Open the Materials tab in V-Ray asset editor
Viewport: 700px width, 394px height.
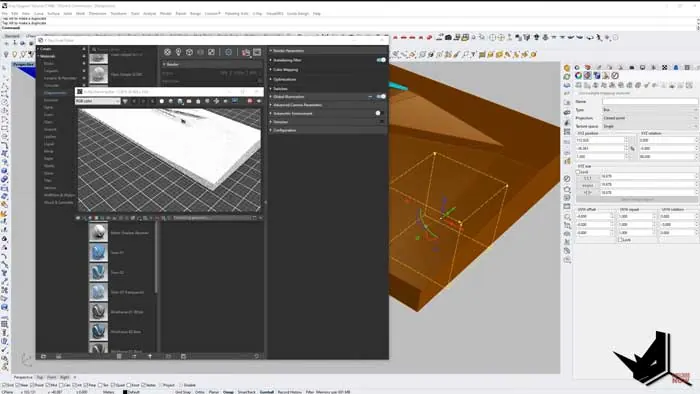pos(167,52)
